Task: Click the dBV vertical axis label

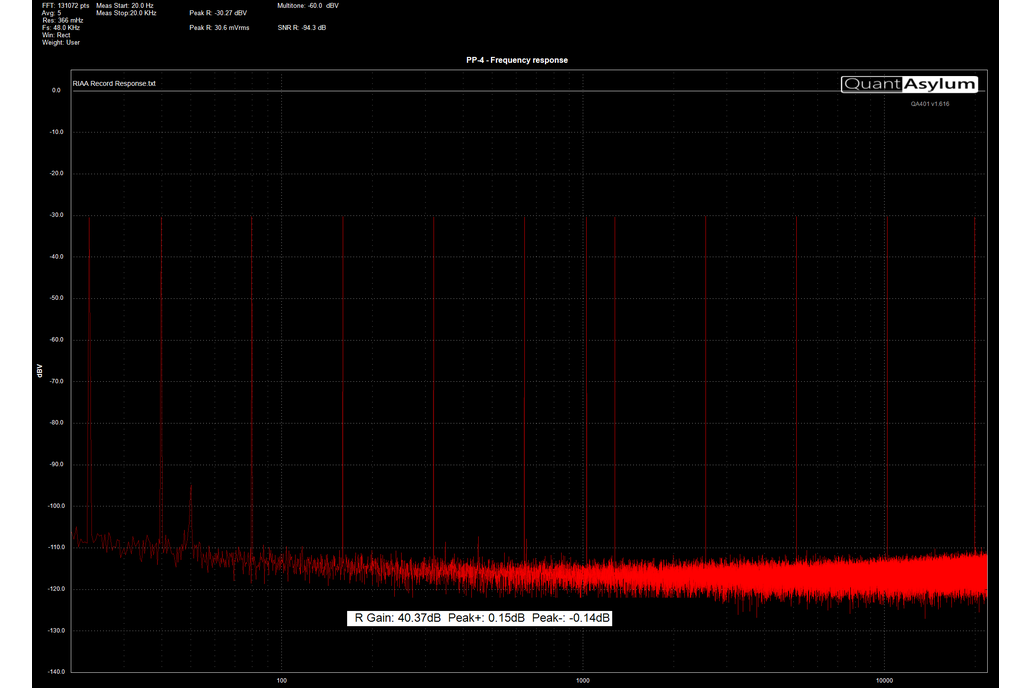Action: click(39, 371)
